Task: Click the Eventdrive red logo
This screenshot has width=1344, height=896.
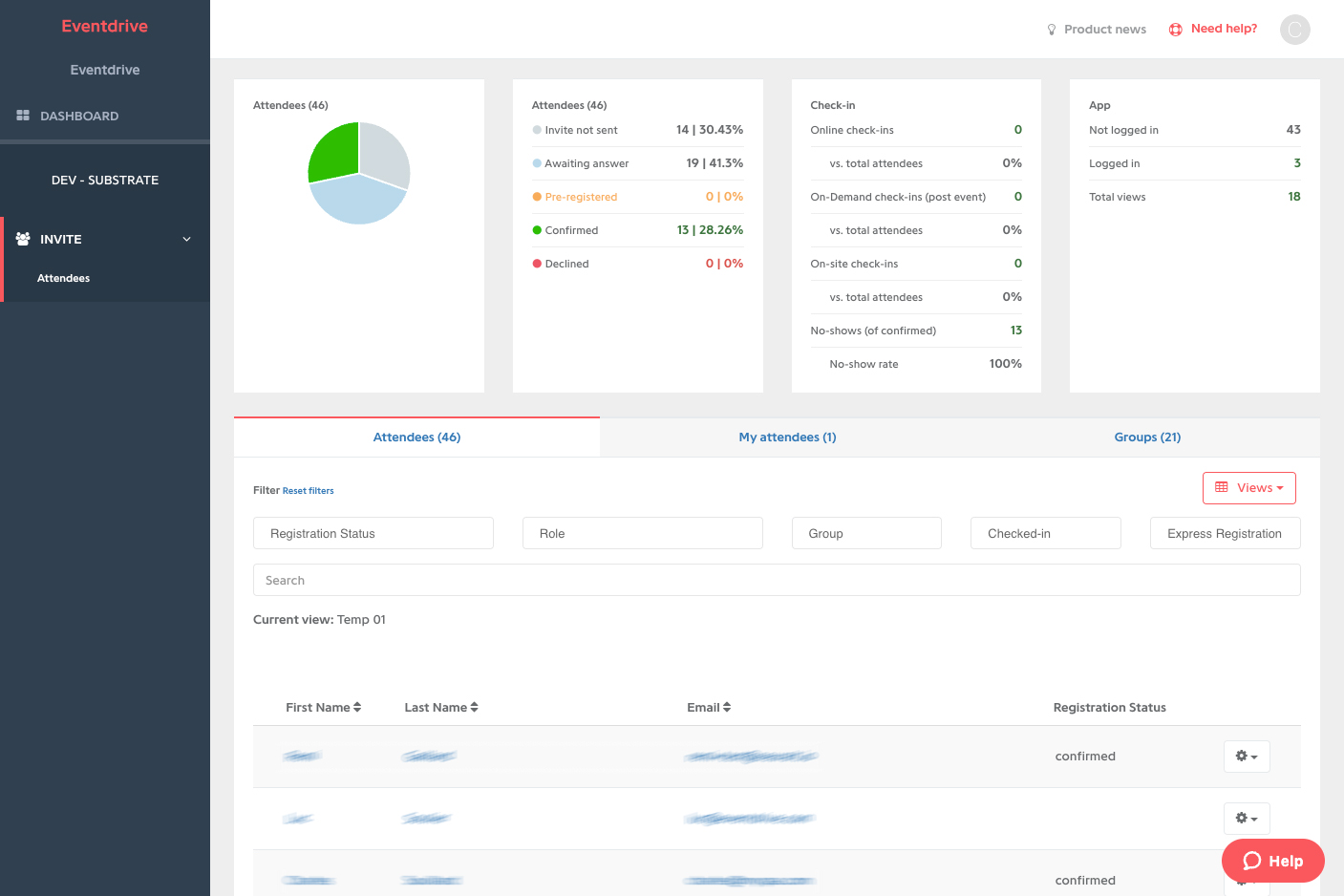Action: click(105, 26)
